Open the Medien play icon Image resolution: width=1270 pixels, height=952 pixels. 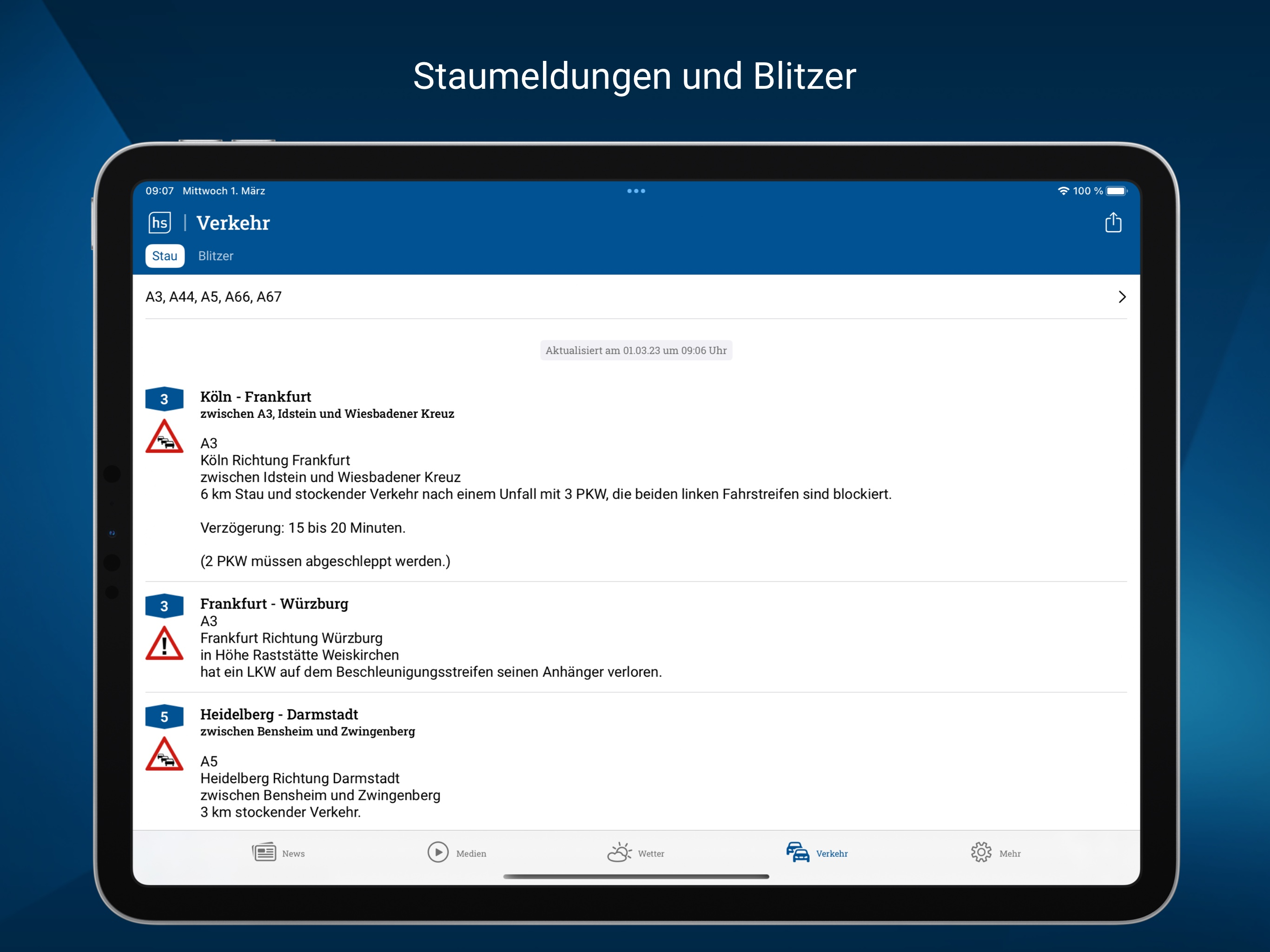click(x=438, y=852)
